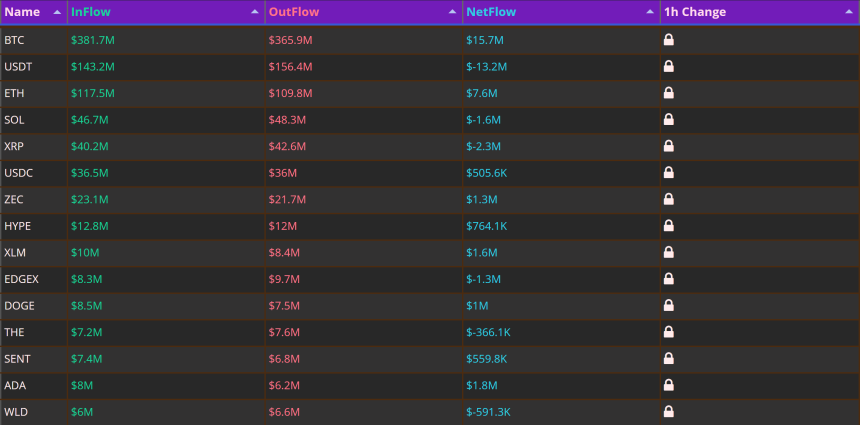The image size is (860, 425).
Task: Sort by Name using its arrow
Action: [57, 12]
